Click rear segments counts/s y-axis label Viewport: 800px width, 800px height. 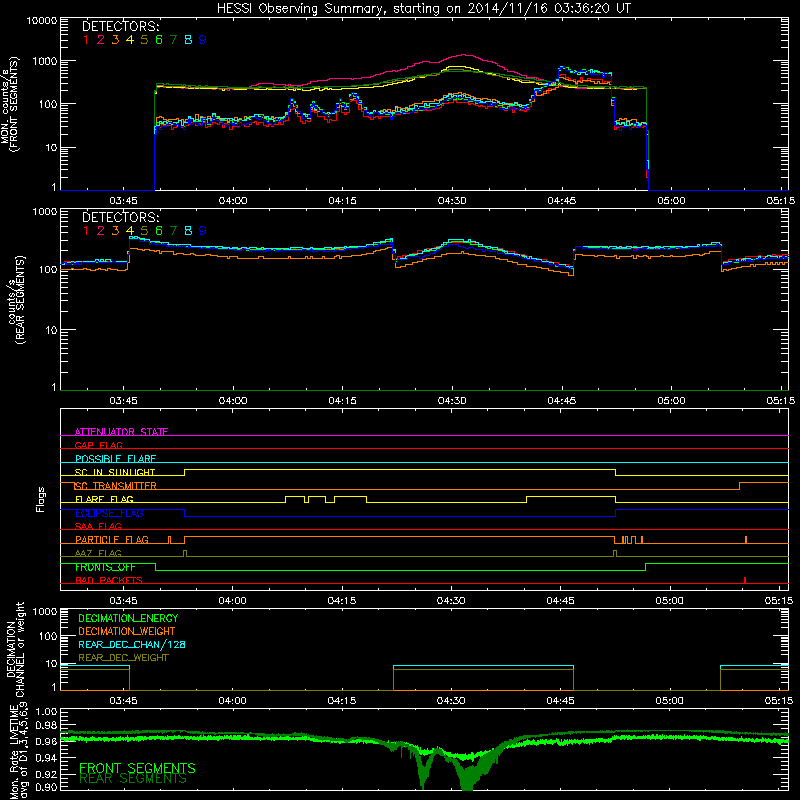tap(16, 300)
